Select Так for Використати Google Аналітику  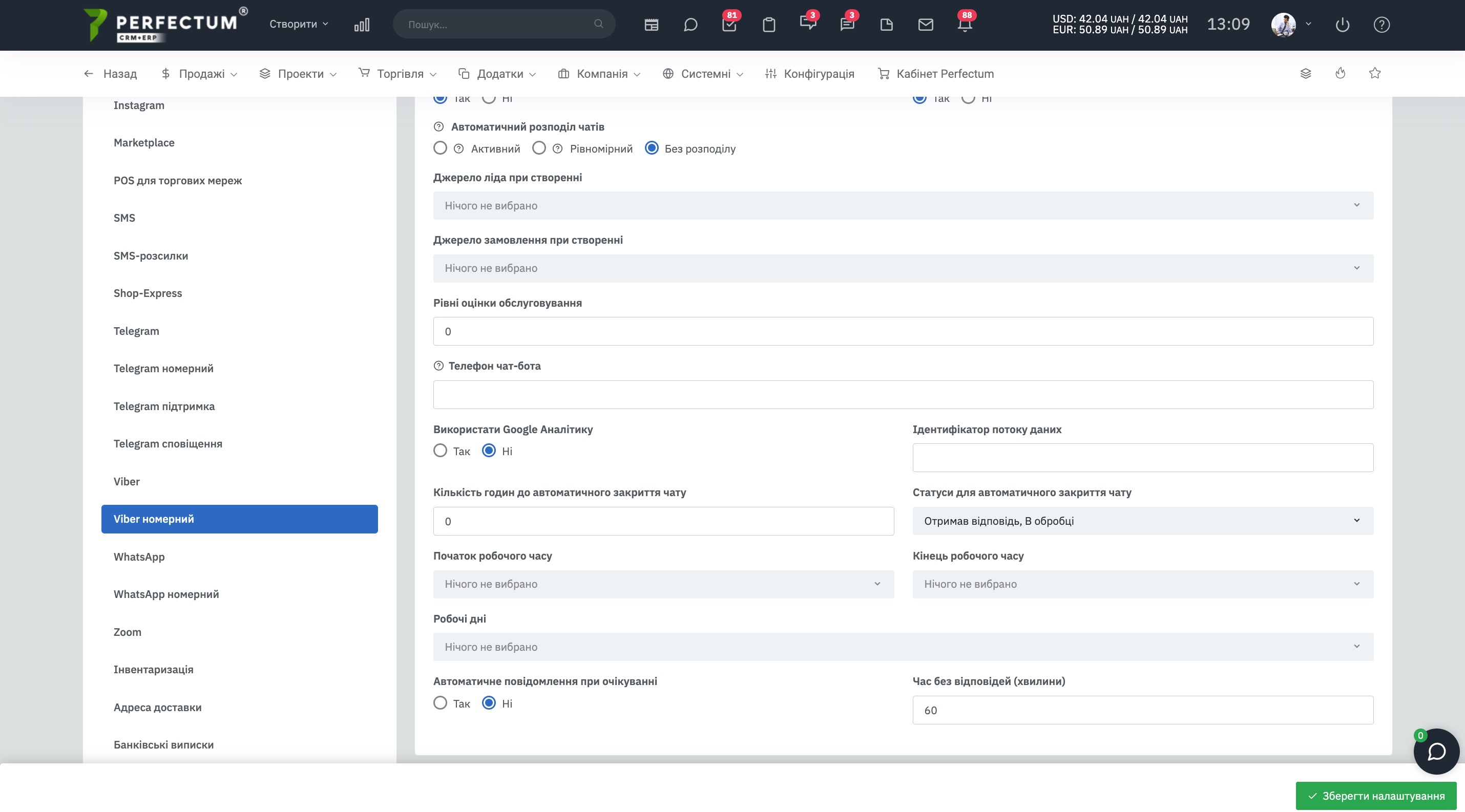[440, 451]
